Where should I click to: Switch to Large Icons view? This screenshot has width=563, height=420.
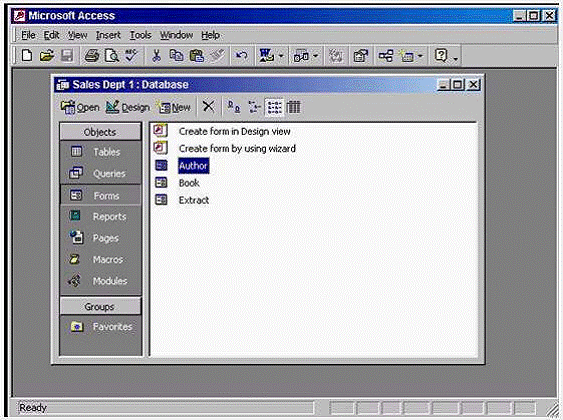click(234, 107)
